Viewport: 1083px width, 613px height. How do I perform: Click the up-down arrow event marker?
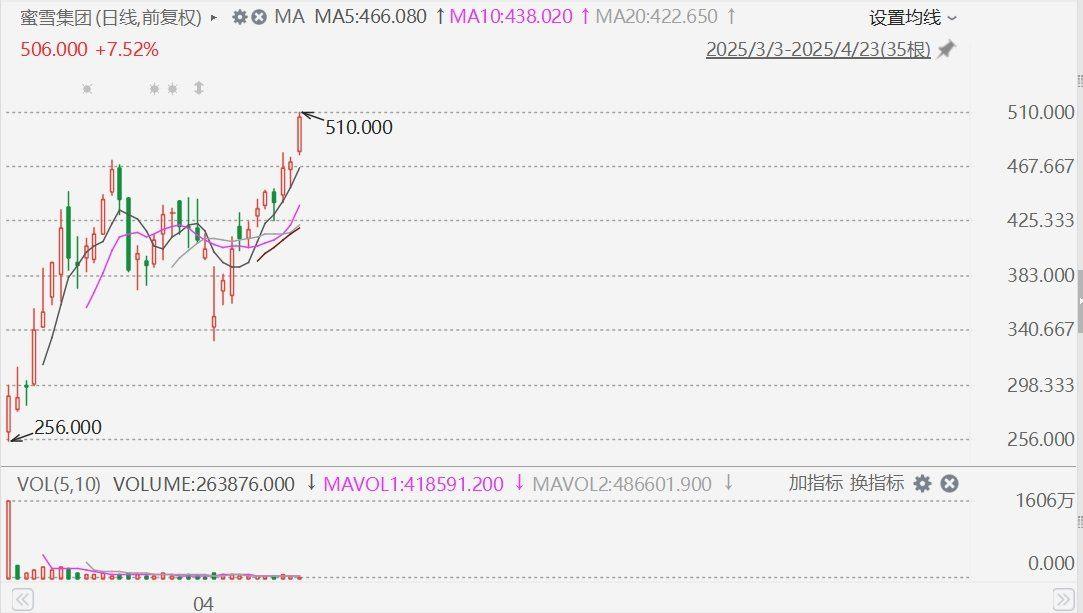point(198,88)
